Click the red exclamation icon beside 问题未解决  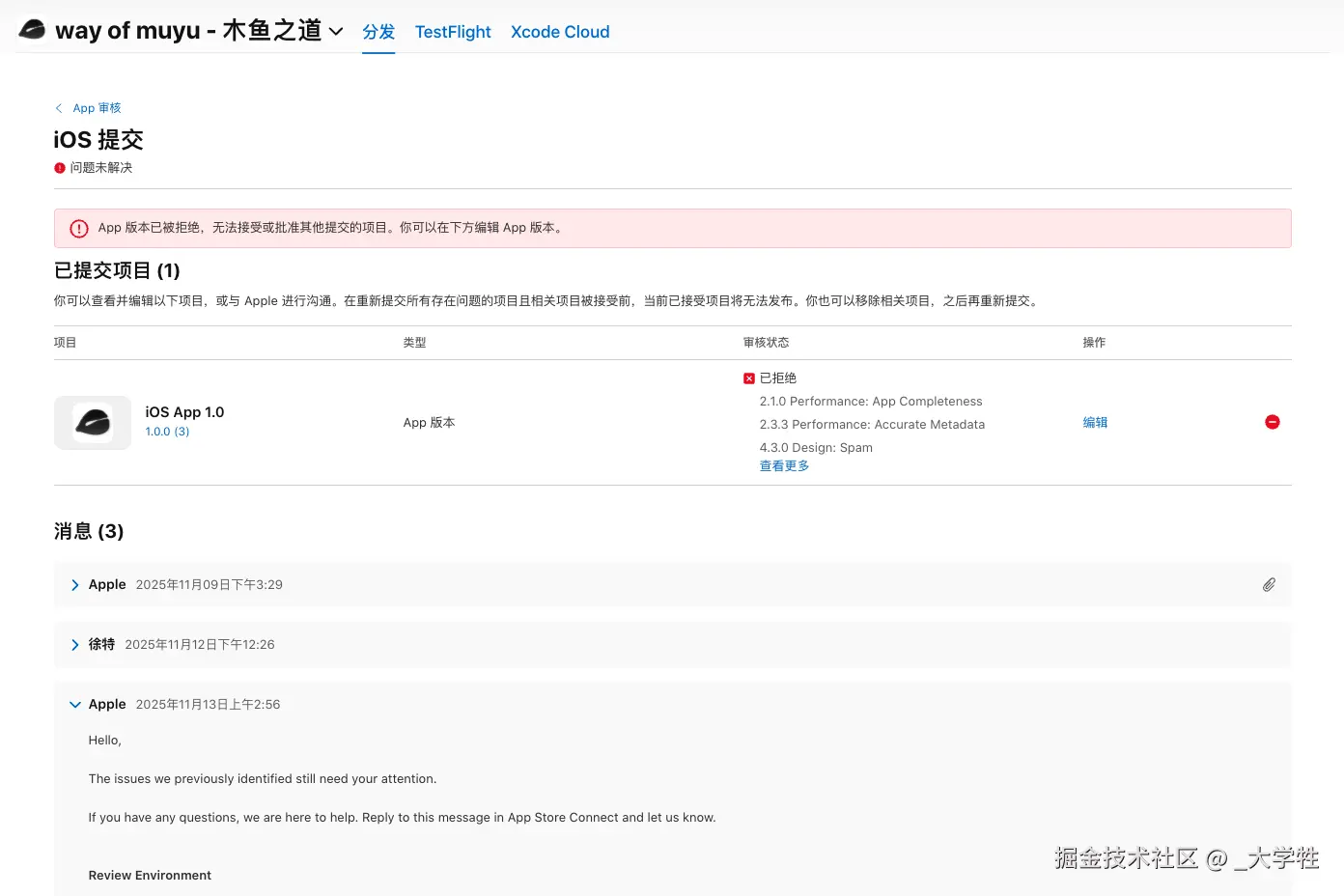click(59, 167)
